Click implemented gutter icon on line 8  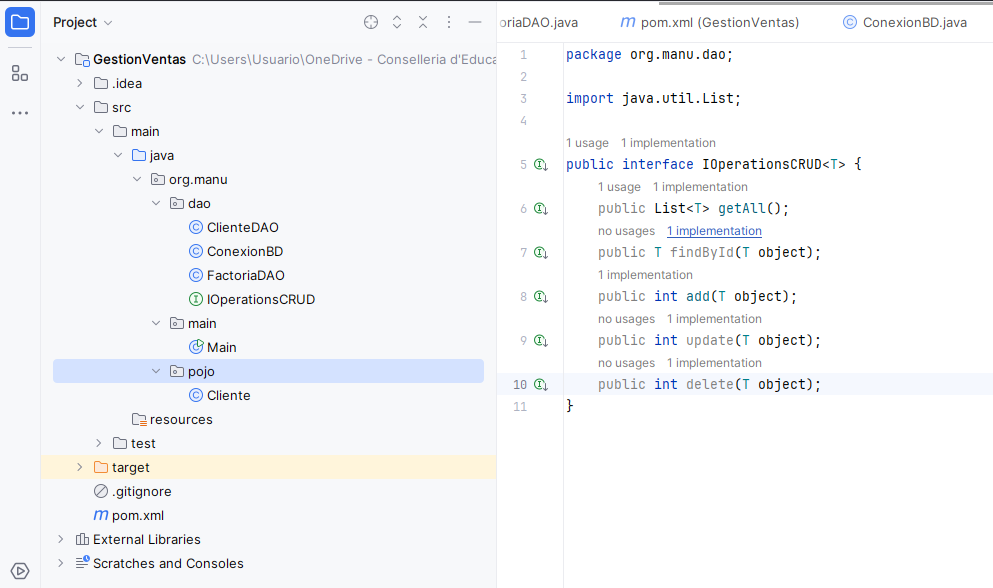pyautogui.click(x=541, y=297)
